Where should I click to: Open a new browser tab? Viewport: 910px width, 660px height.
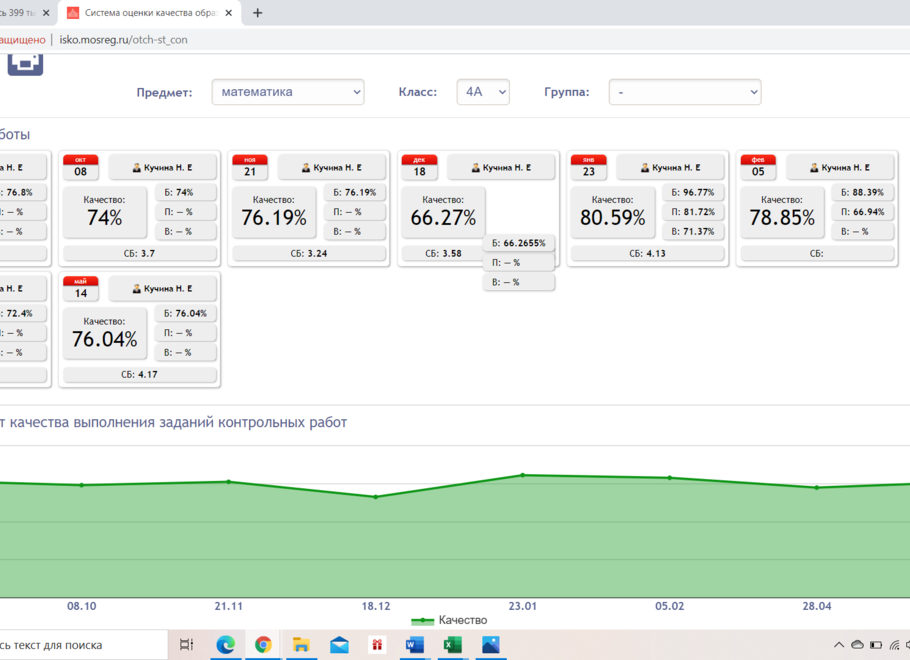(x=258, y=13)
